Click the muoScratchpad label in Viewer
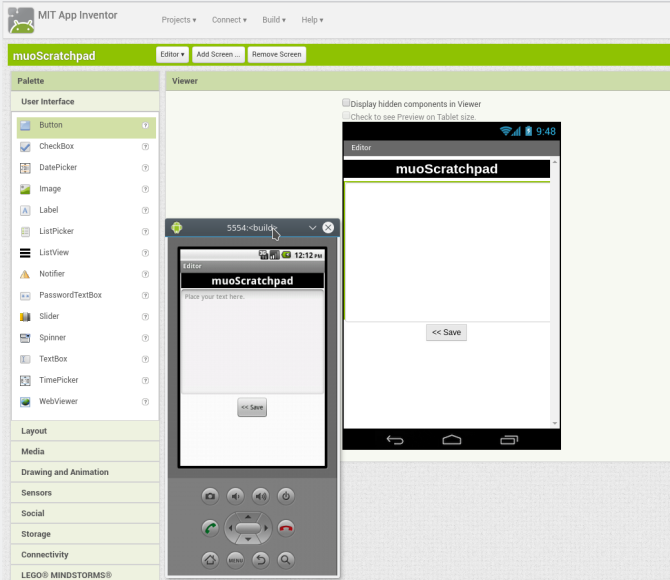This screenshot has height=580, width=670. tap(447, 169)
